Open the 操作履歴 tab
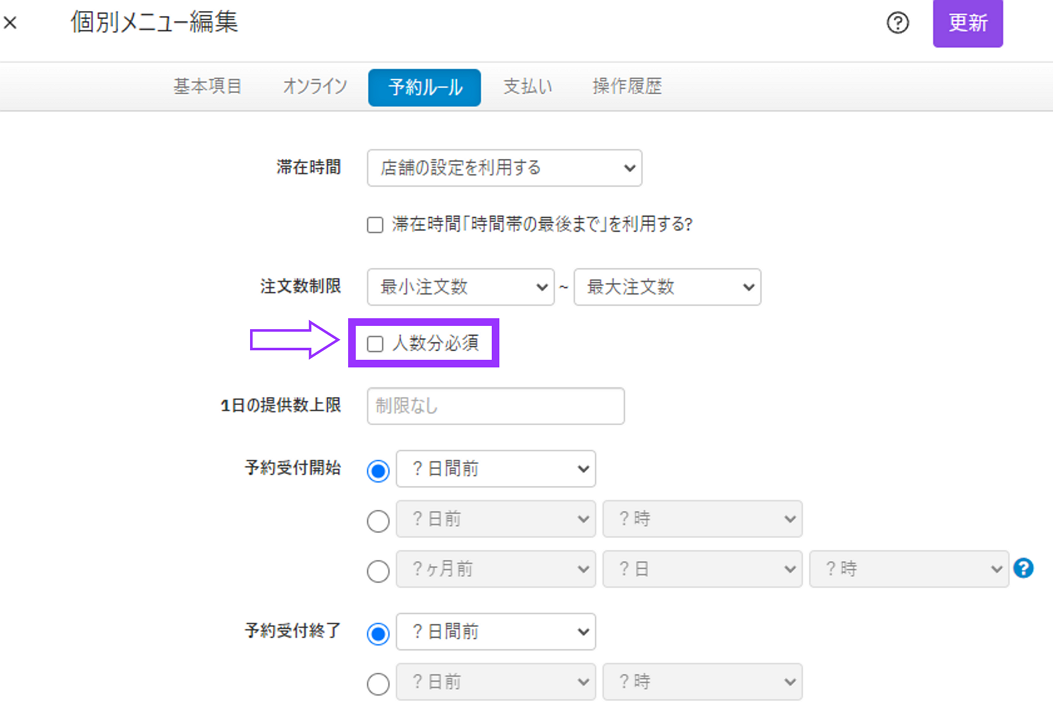This screenshot has width=1053, height=728. pos(627,87)
